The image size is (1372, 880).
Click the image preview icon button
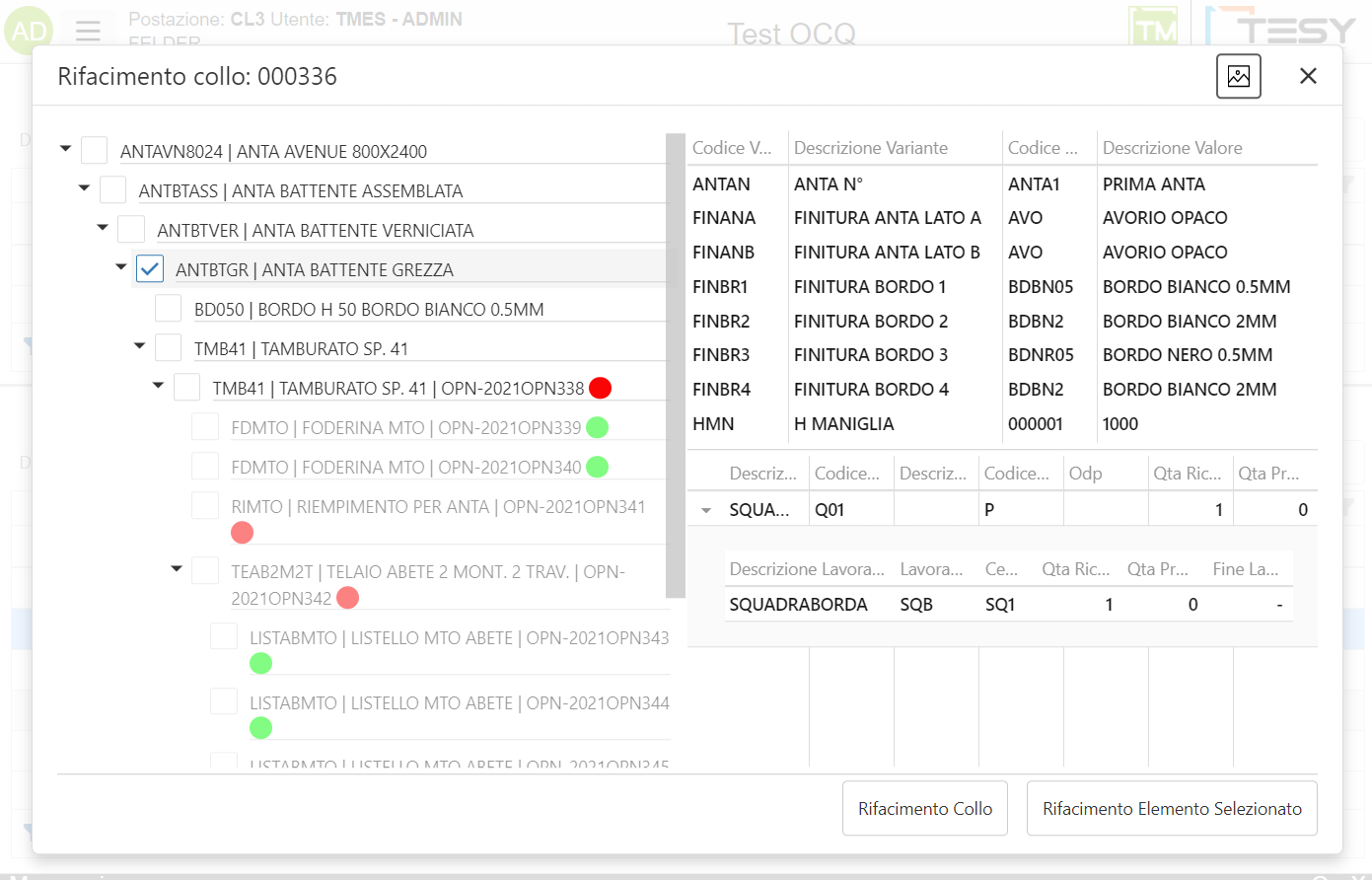[x=1238, y=76]
